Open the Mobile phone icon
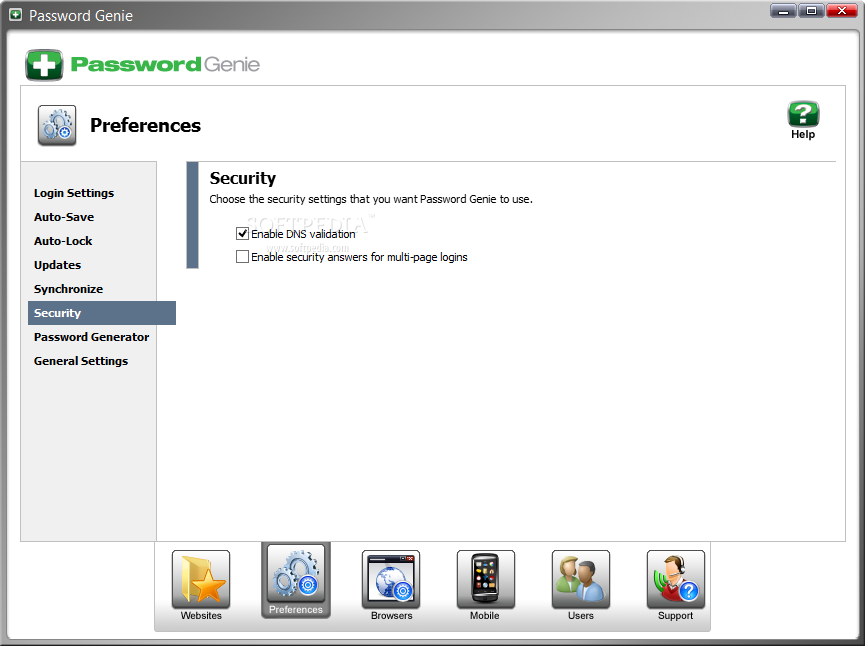This screenshot has height=646, width=865. [x=485, y=579]
